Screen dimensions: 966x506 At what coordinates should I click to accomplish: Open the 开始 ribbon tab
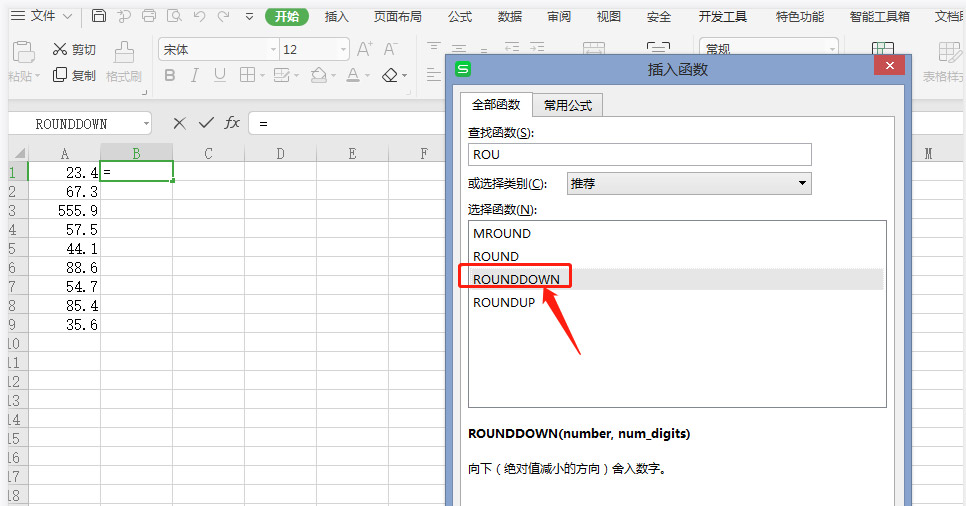[286, 16]
